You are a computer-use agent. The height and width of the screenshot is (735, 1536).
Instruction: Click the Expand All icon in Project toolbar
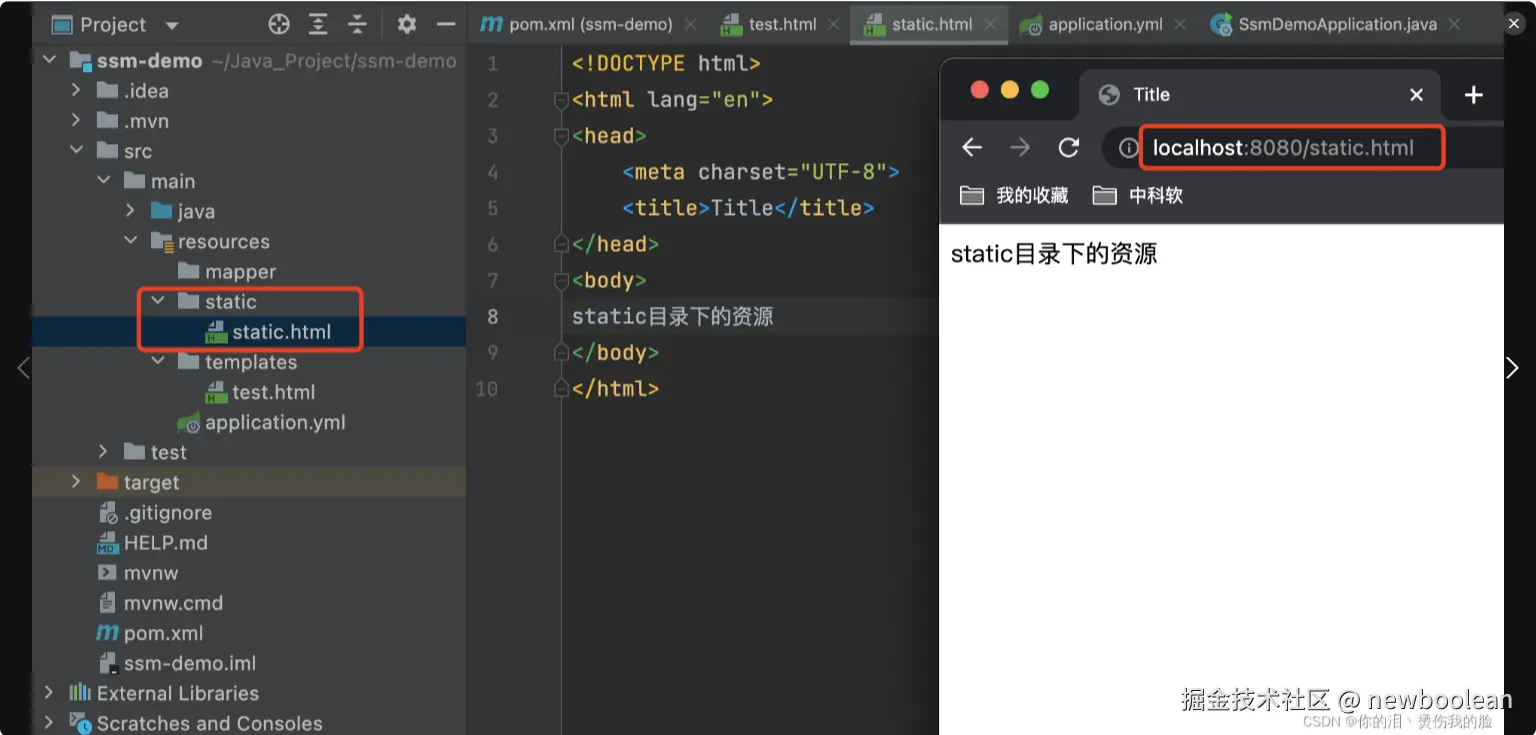318,24
